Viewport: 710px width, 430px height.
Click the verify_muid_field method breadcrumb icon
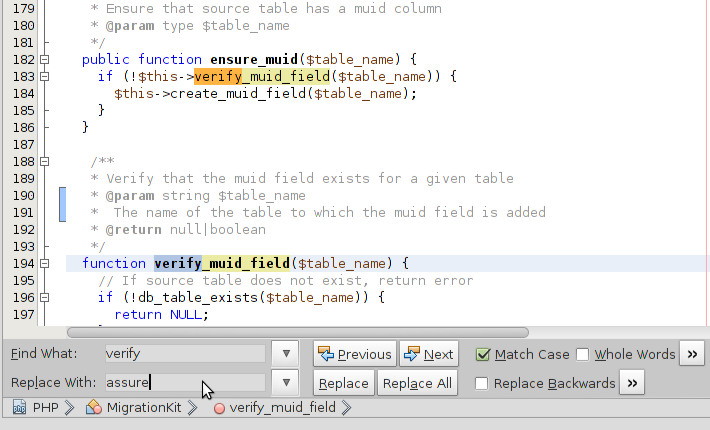(219, 407)
